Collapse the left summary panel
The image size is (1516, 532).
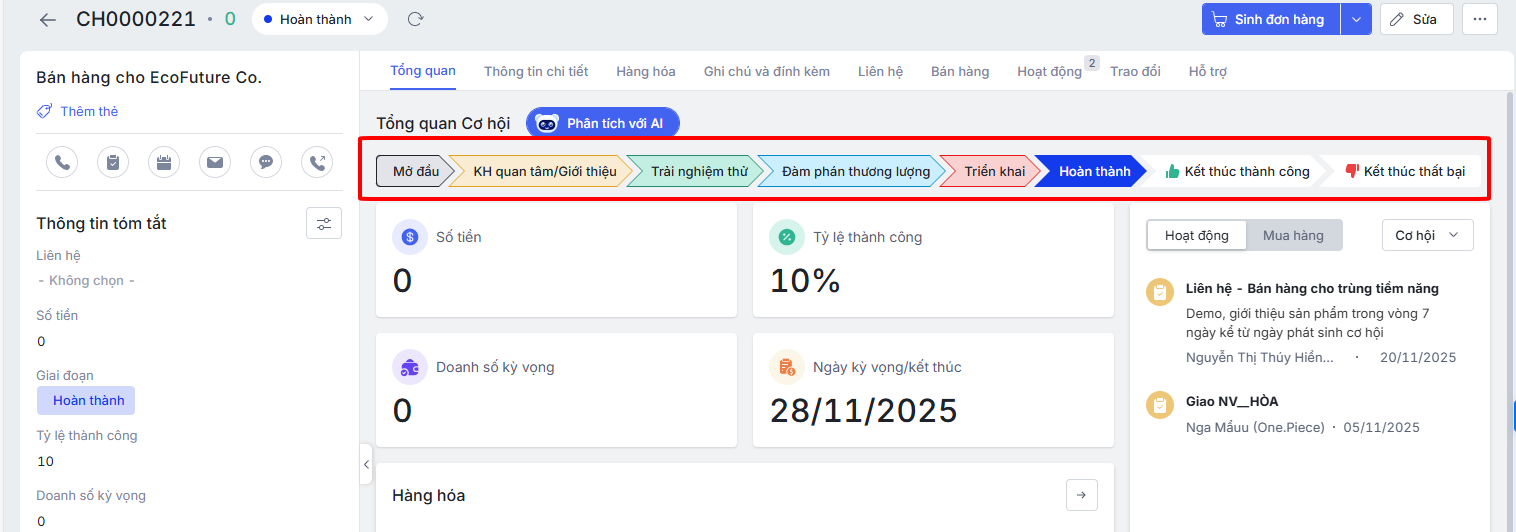coord(366,464)
